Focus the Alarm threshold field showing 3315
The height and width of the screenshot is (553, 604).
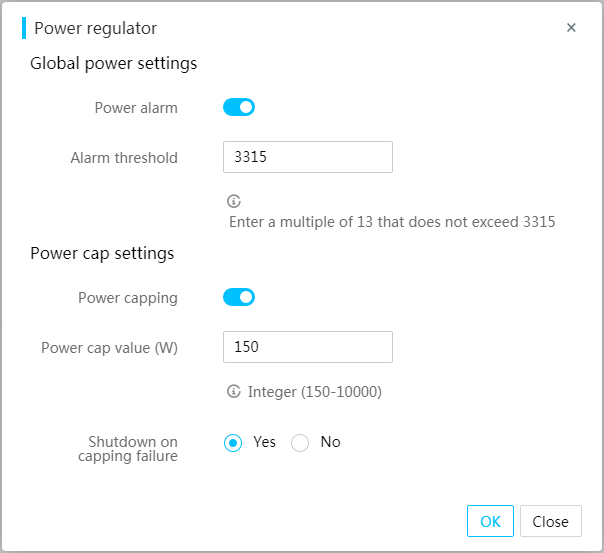point(308,157)
